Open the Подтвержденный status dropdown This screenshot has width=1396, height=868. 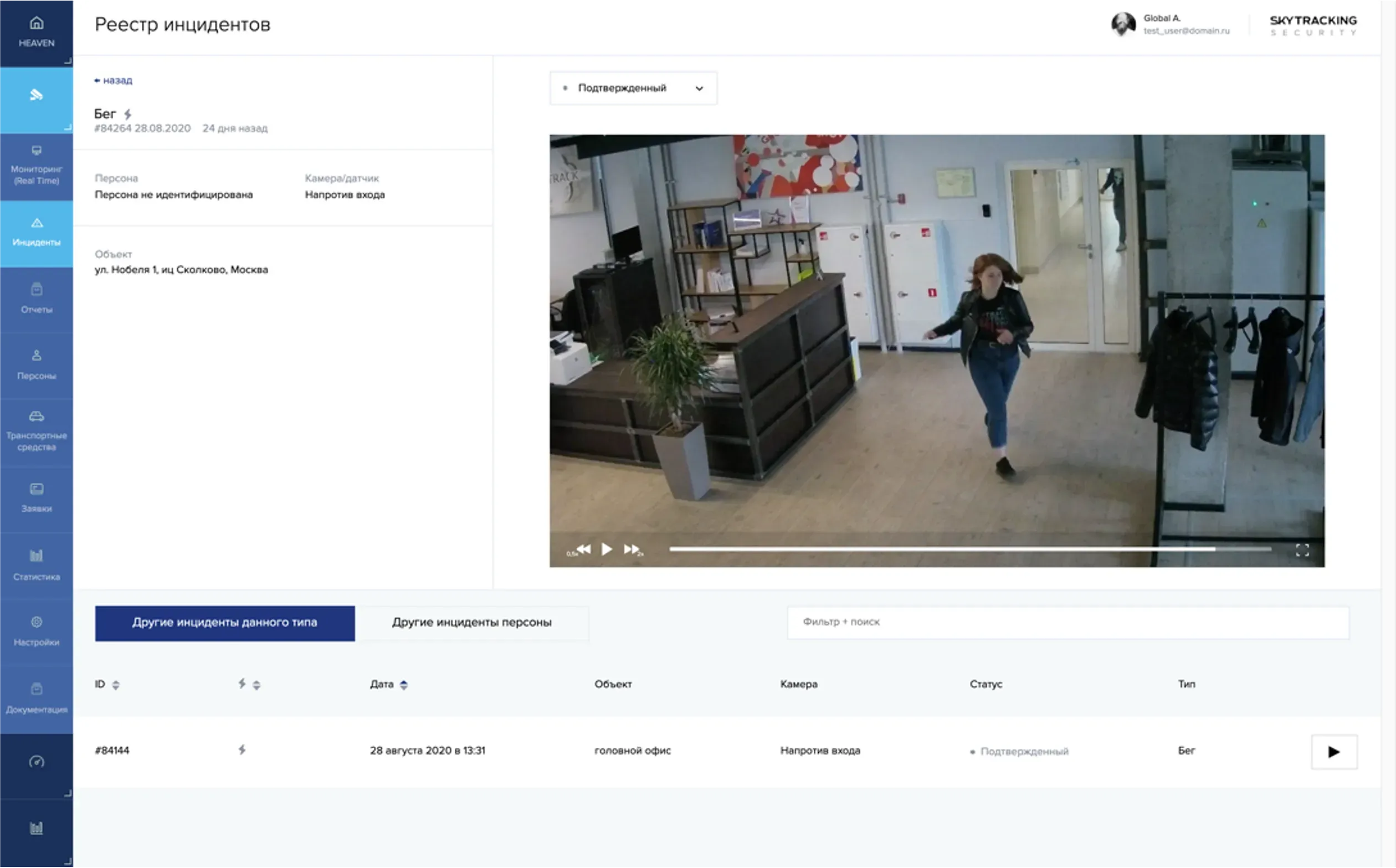pyautogui.click(x=633, y=88)
